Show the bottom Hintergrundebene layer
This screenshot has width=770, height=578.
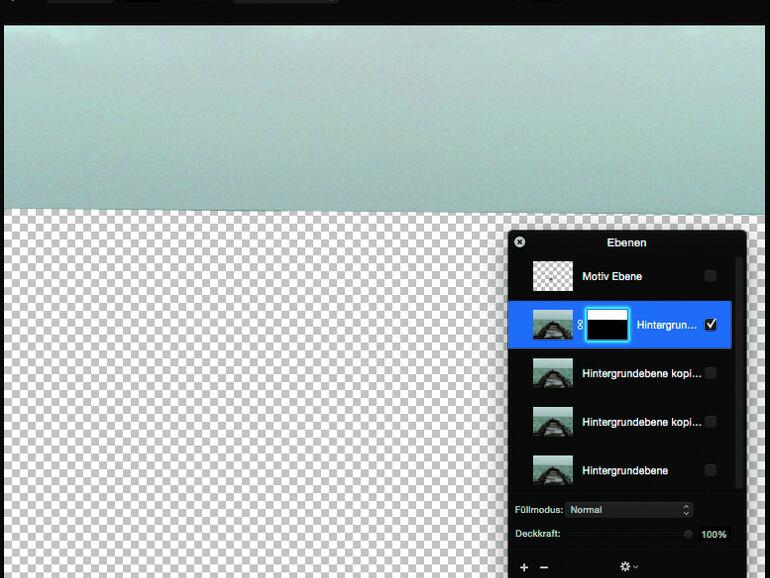pyautogui.click(x=710, y=470)
